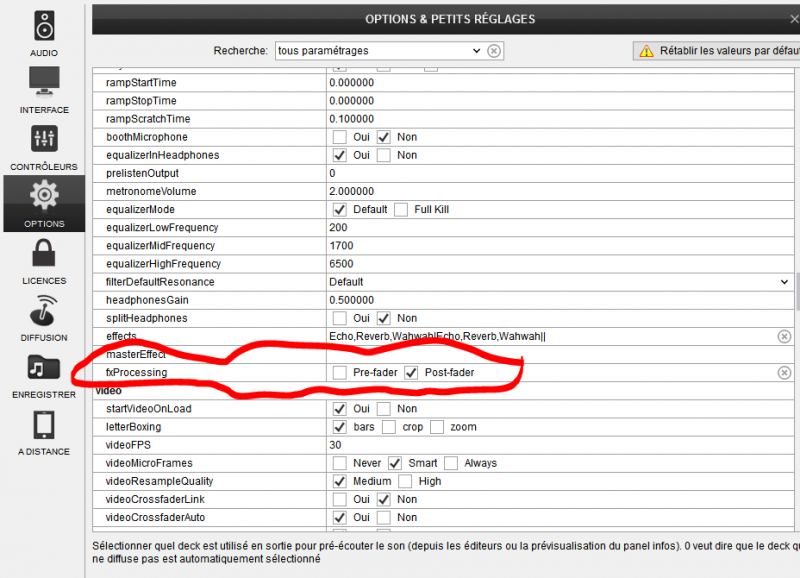Click Rétablir les valeurs par défaut button
The width and height of the screenshot is (800, 578).
pyautogui.click(x=716, y=51)
